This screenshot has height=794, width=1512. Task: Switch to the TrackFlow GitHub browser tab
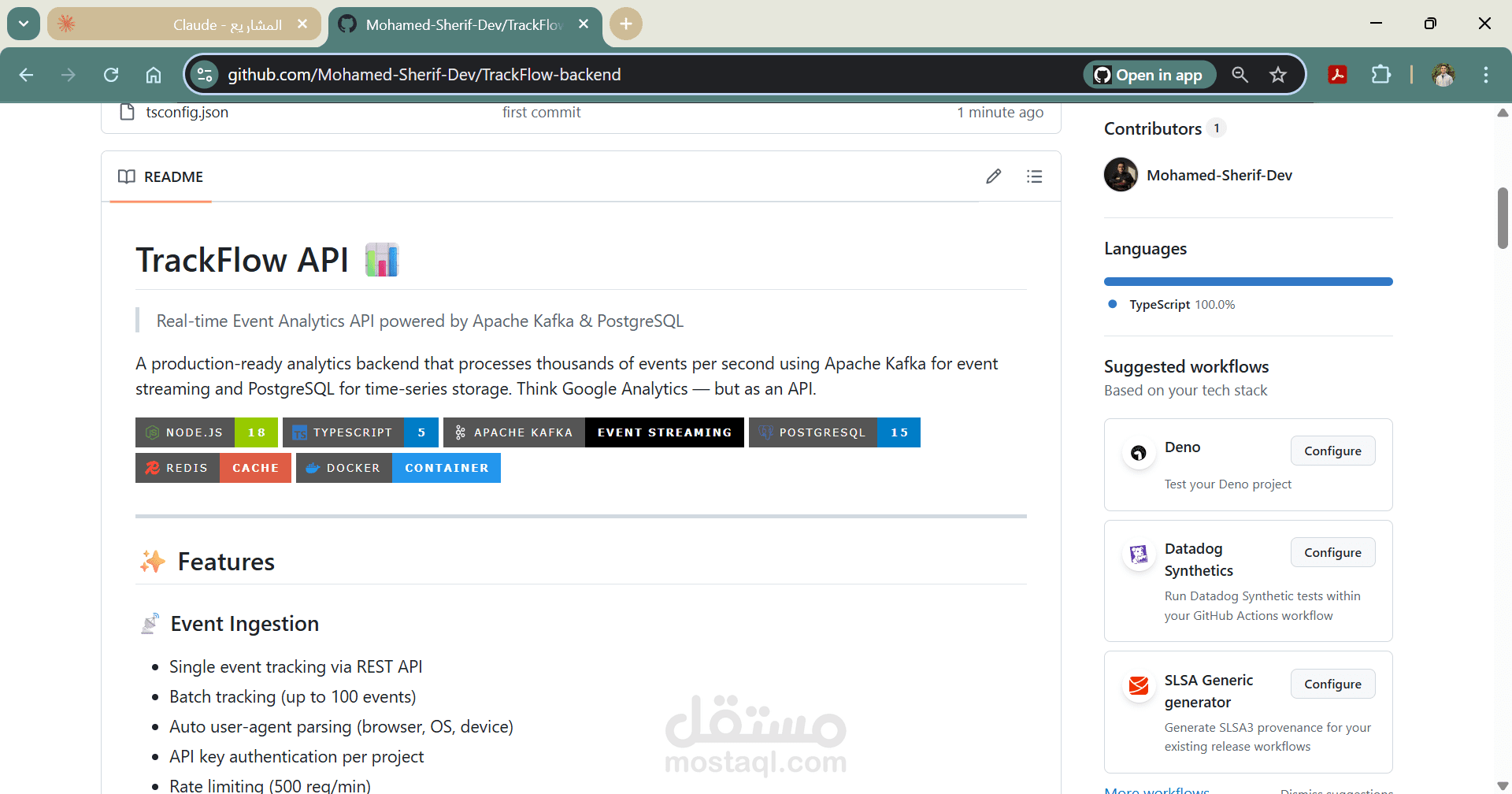pyautogui.click(x=465, y=24)
